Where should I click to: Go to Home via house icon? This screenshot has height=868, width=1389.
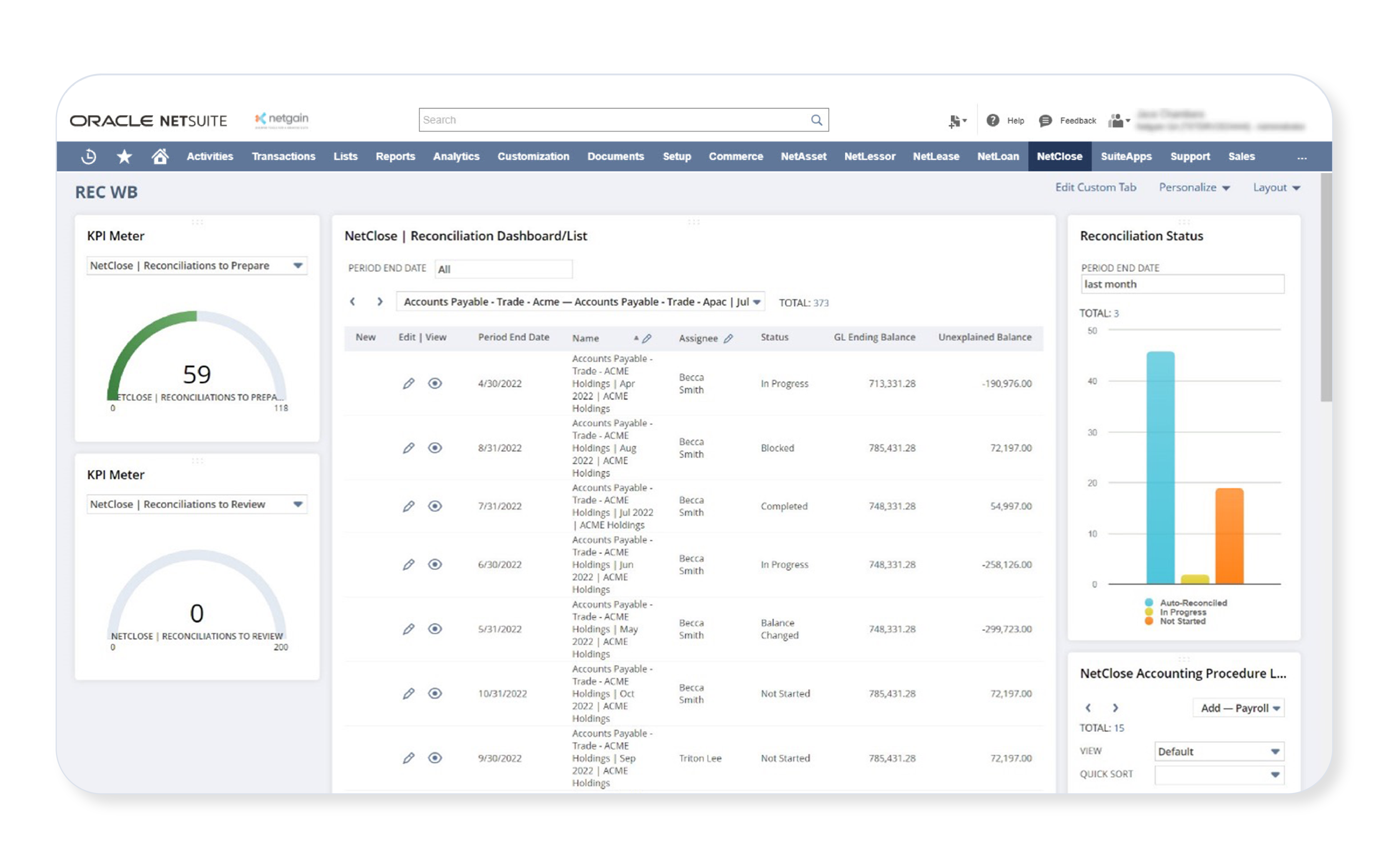pos(159,156)
